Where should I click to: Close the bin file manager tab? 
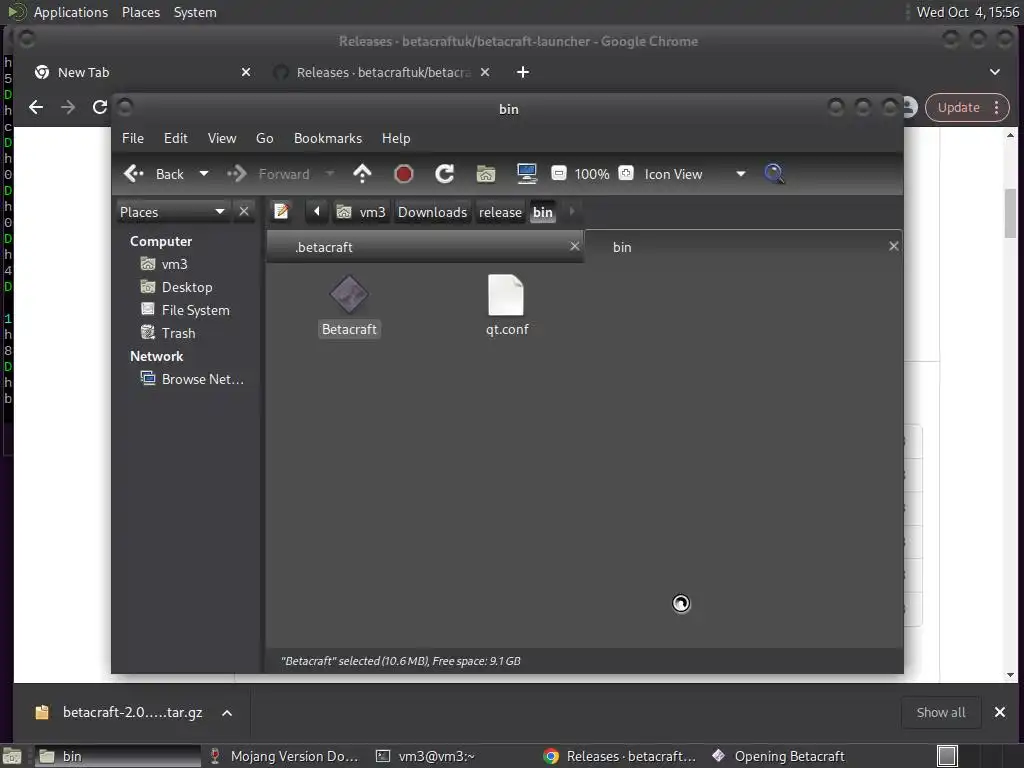coord(893,246)
